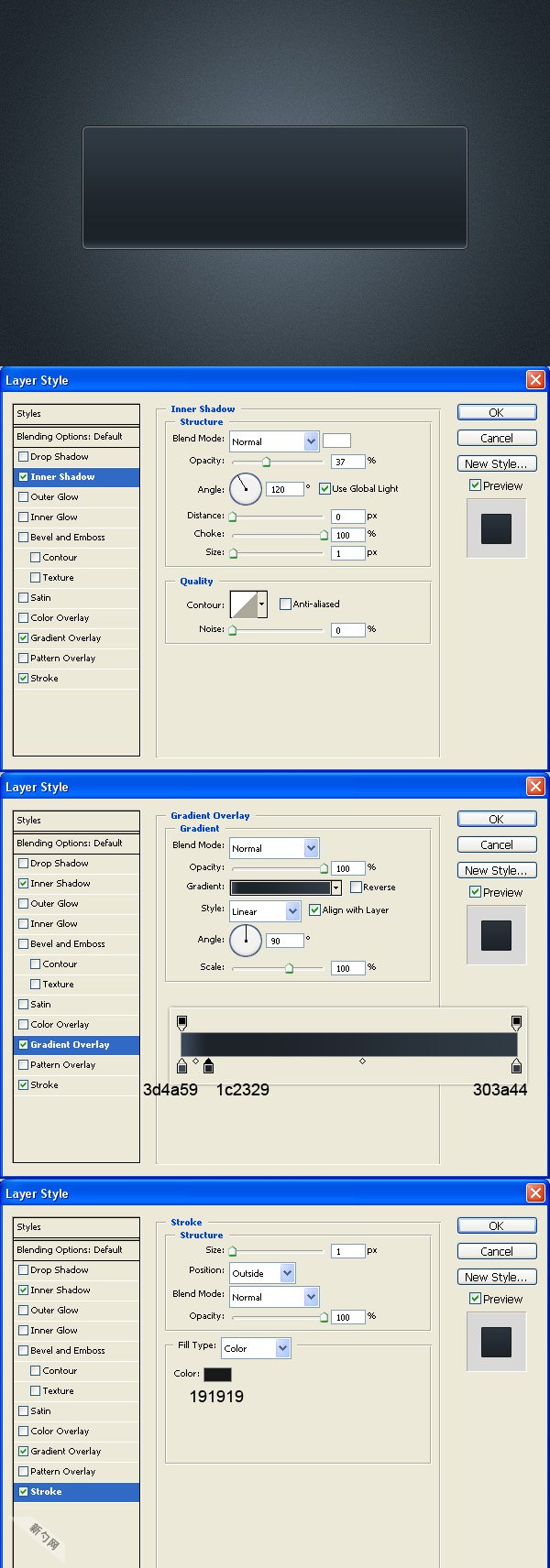Enable Satin checkbox in Stroke dialog
The height and width of the screenshot is (1568, 550).
click(24, 1411)
